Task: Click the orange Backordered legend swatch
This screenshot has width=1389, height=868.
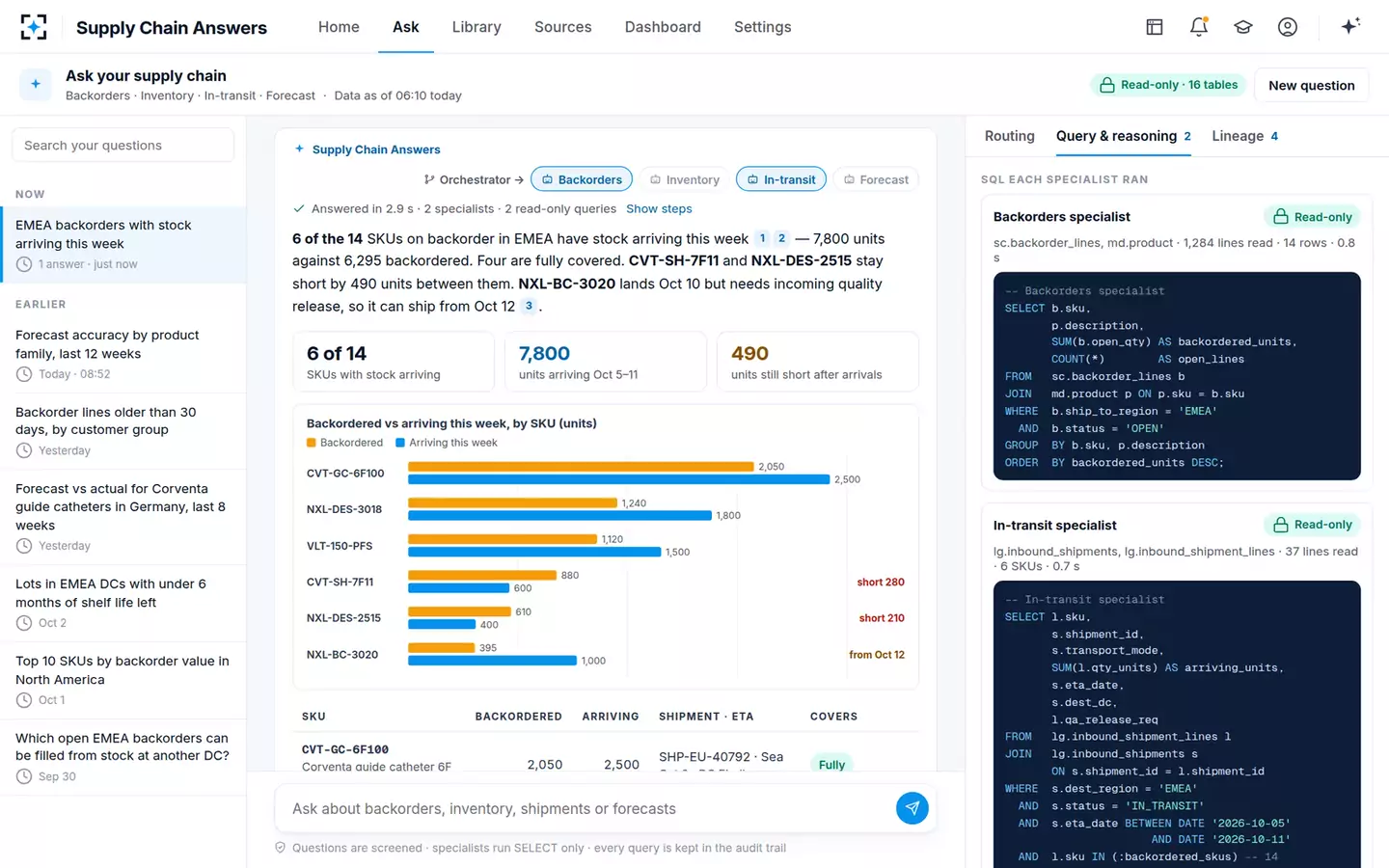Action: click(x=312, y=443)
